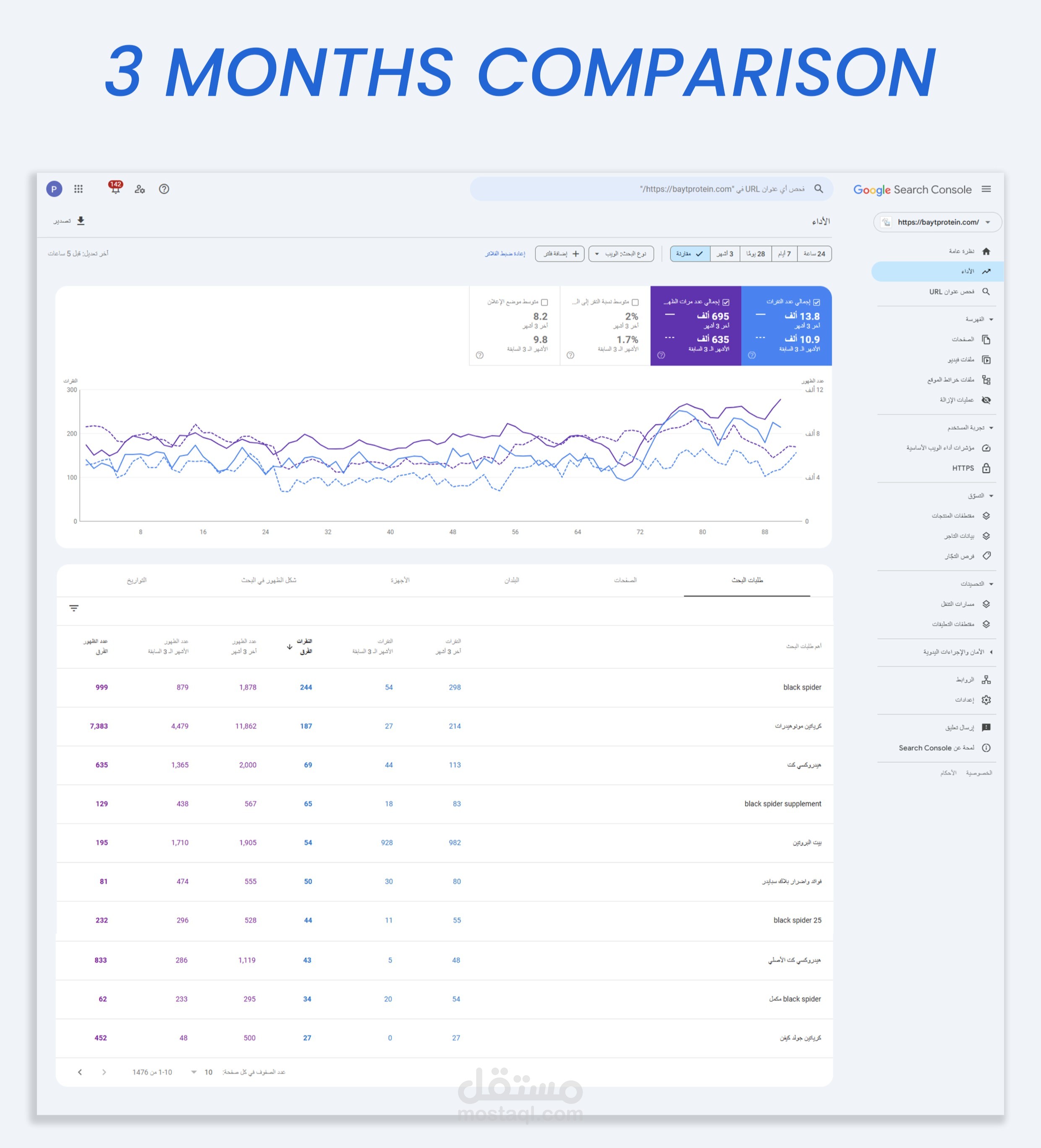Enable the average CTR checkbox
Viewport: 1041px width, 1148px height.
point(635,302)
